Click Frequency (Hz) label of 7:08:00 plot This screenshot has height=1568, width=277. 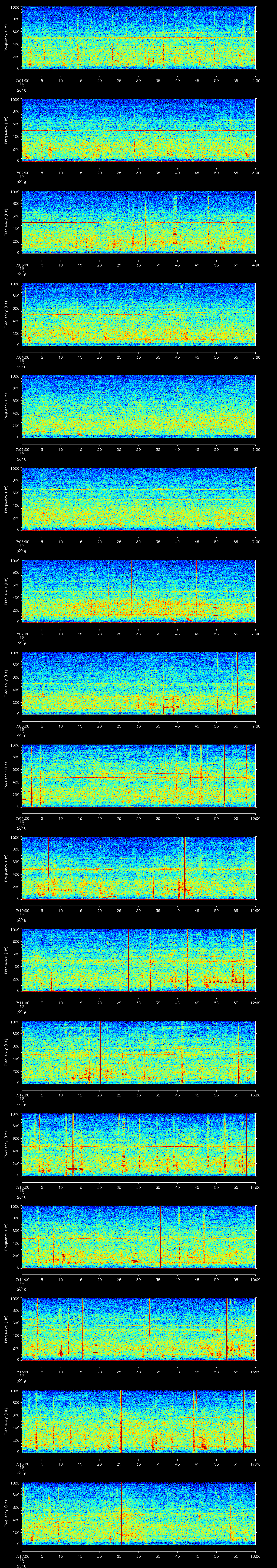[x=6, y=683]
